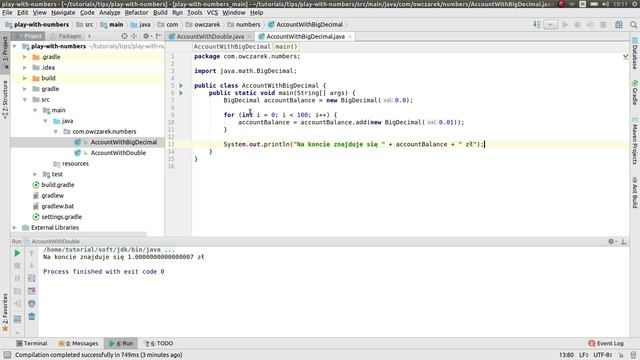The image size is (640, 360).
Task: Switch to AccountWithDouble.java editor tab
Action: pos(210,37)
